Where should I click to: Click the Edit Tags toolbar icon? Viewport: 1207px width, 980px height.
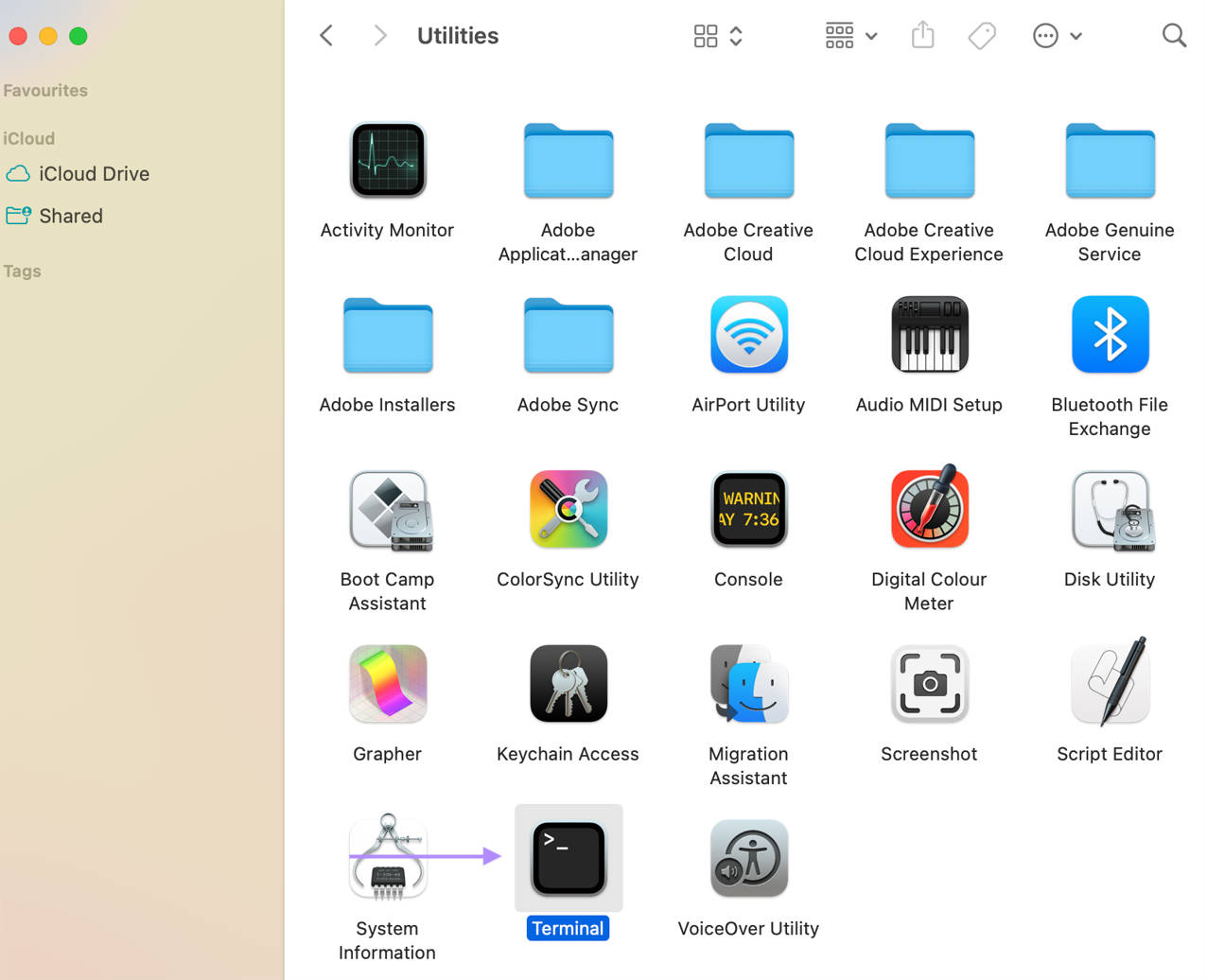(x=983, y=36)
